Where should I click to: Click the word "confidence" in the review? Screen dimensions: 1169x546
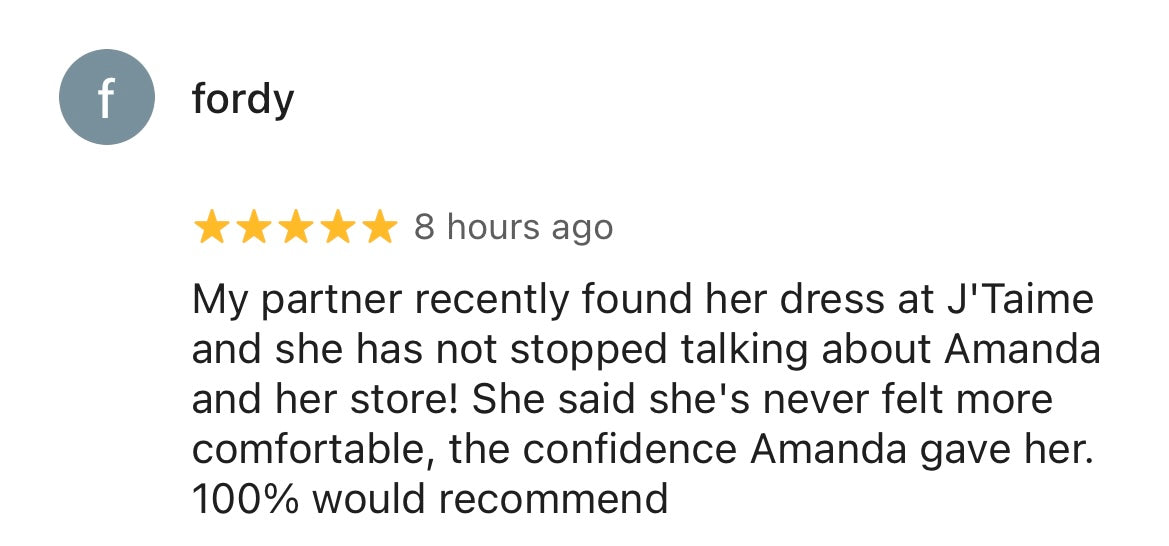point(629,450)
